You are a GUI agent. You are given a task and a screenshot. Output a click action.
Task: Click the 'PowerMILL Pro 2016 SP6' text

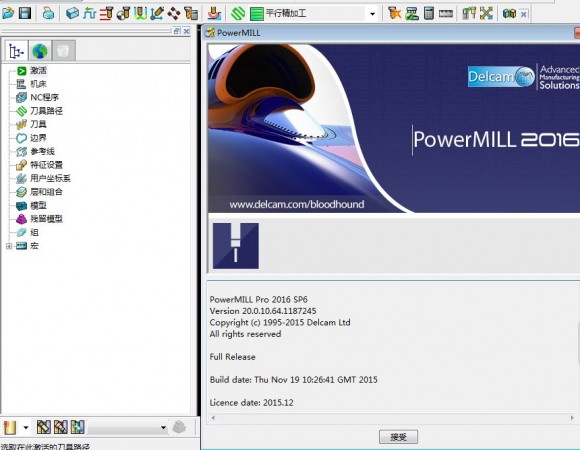[259, 299]
